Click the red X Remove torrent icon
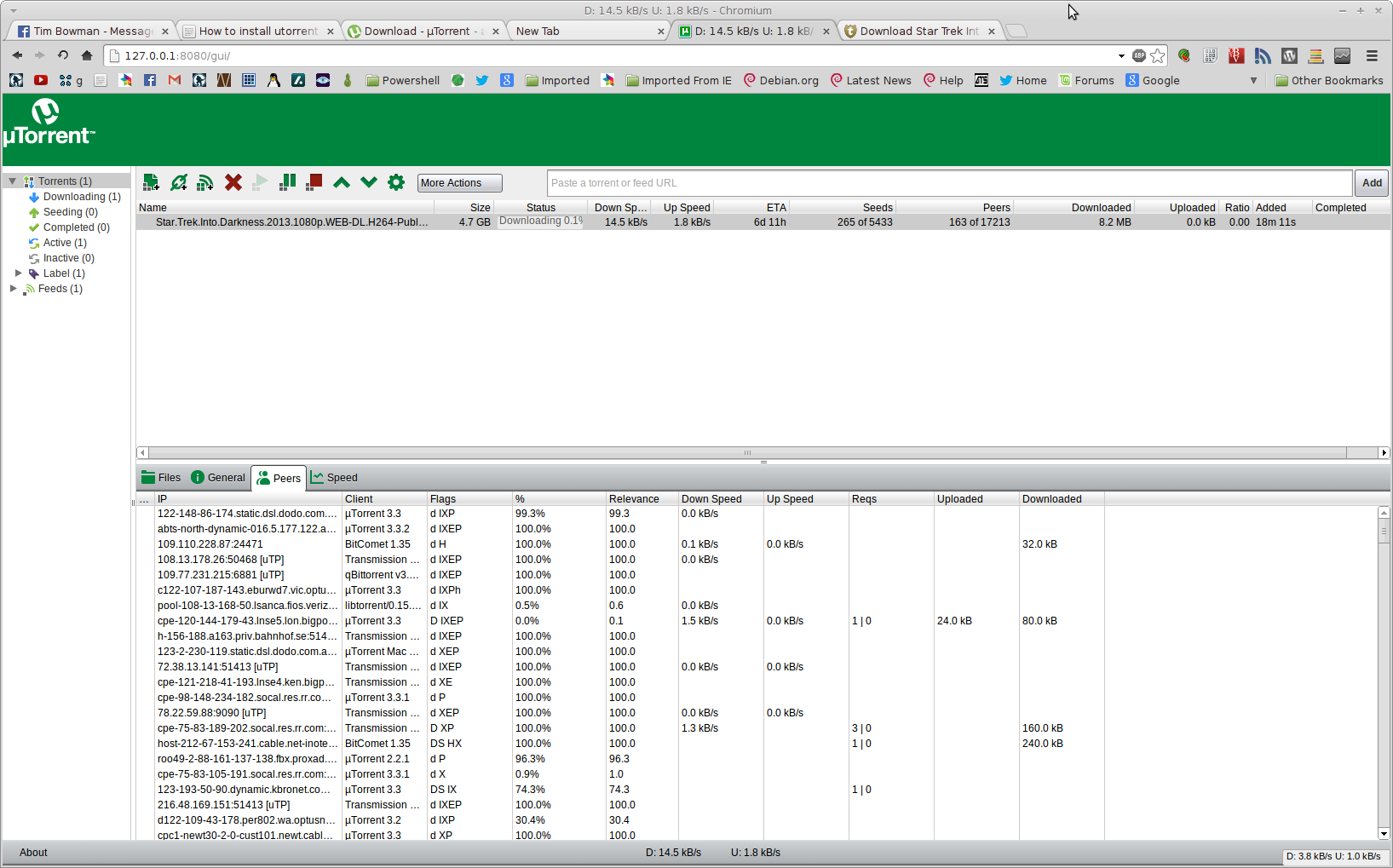This screenshot has height=868, width=1393. [x=233, y=182]
